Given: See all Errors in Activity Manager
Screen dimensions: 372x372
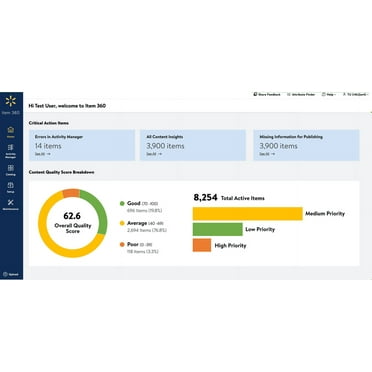Looking at the screenshot, I should 43,154.
